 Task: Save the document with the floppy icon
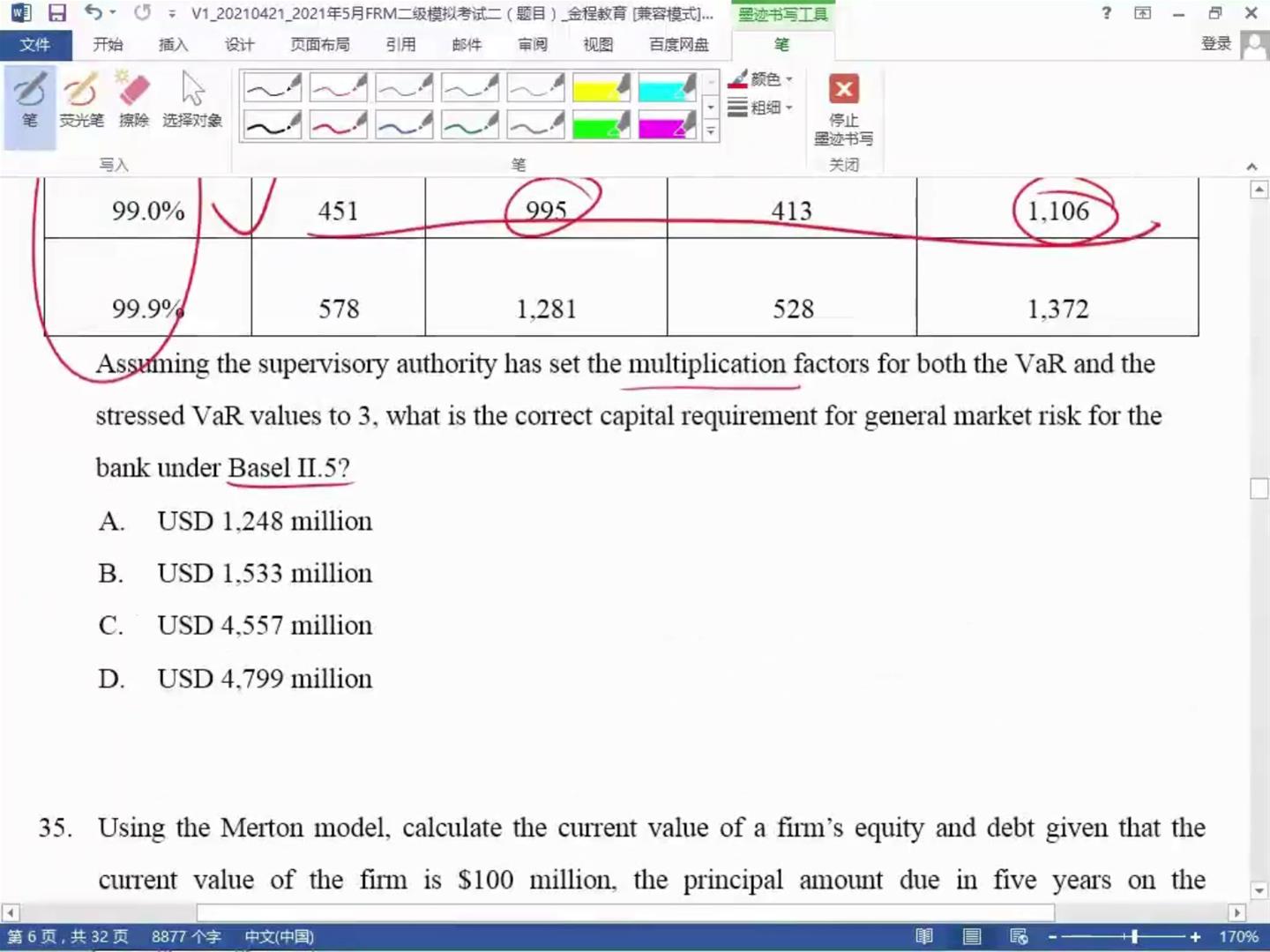tap(57, 13)
